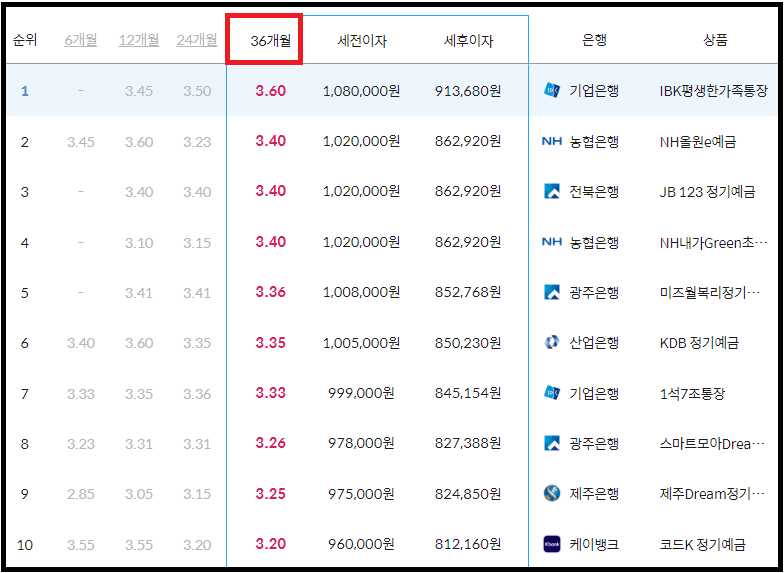Click the red 3.36 rate value
This screenshot has height=573, width=784.
tap(270, 292)
